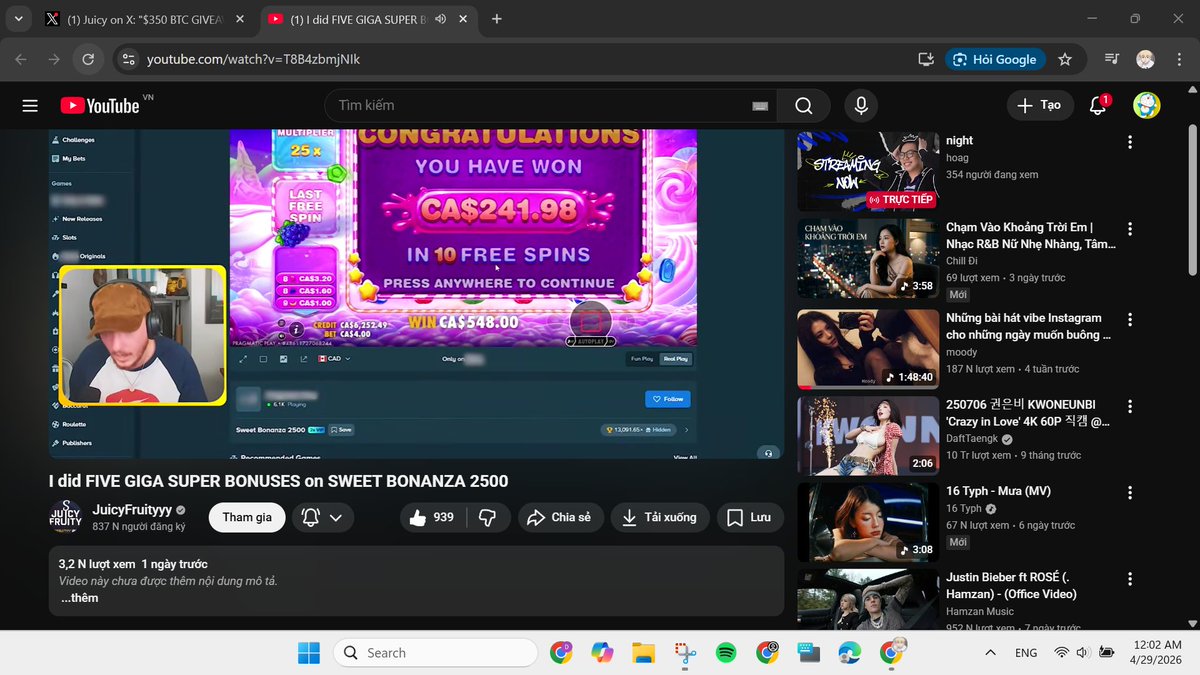Open JuicyFruityyy channel avatar
Image resolution: width=1200 pixels, height=675 pixels.
pos(65,517)
